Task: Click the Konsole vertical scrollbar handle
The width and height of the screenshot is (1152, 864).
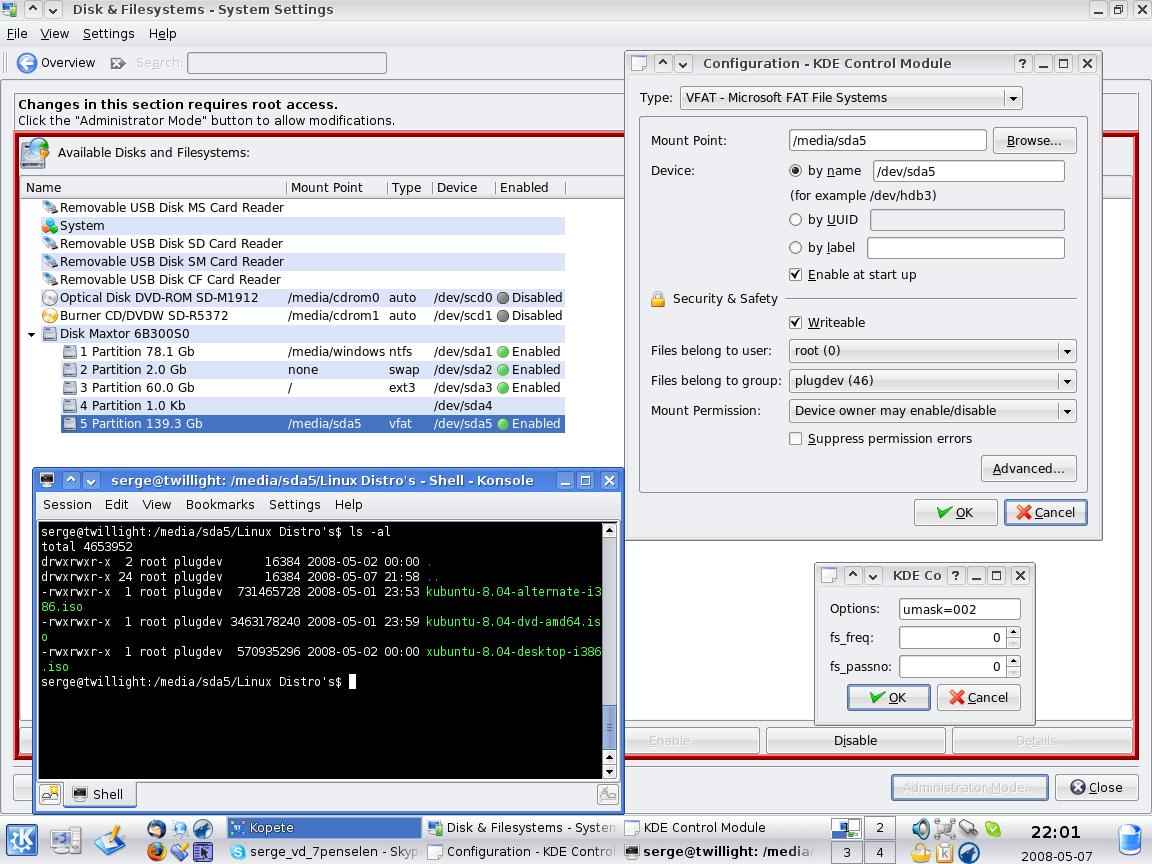Action: tap(609, 727)
